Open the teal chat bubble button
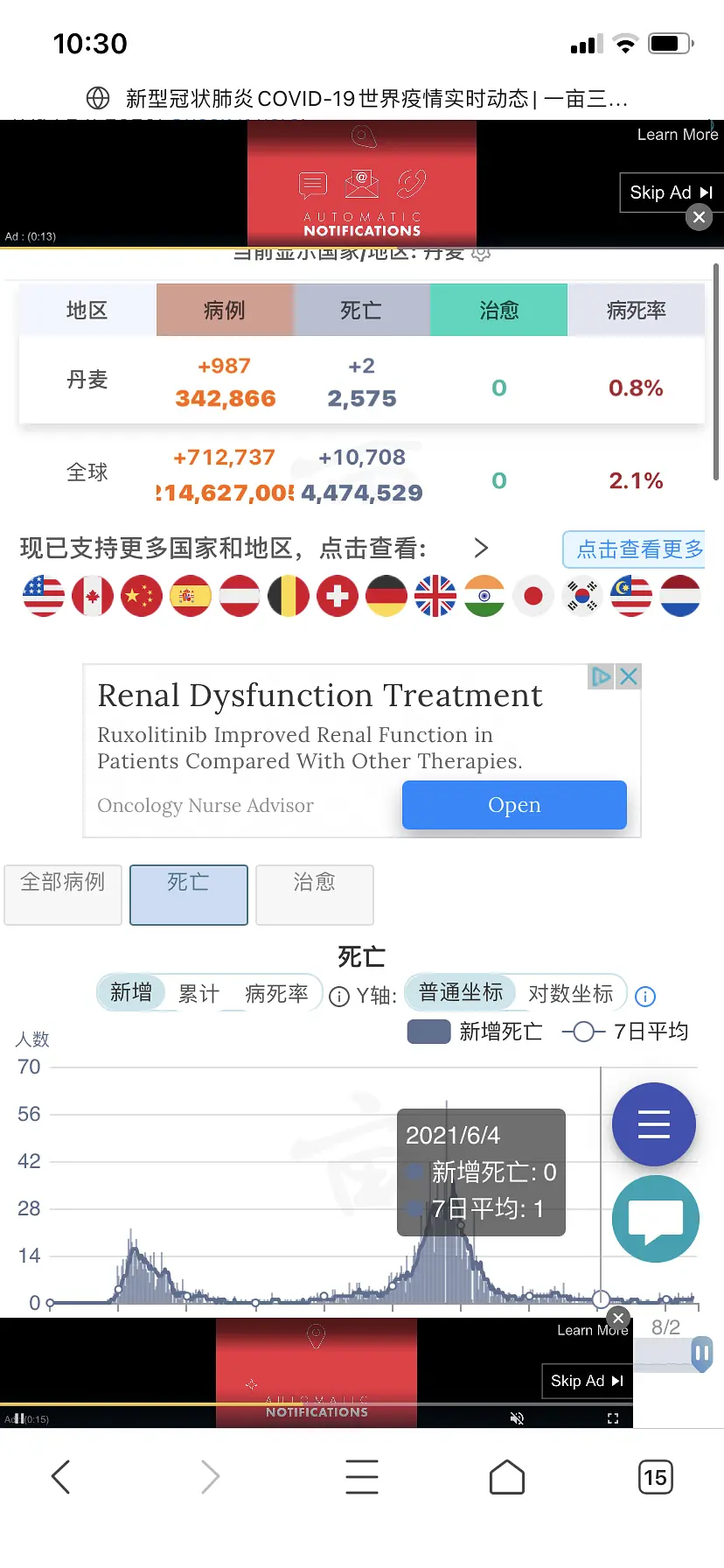 pos(656,1219)
